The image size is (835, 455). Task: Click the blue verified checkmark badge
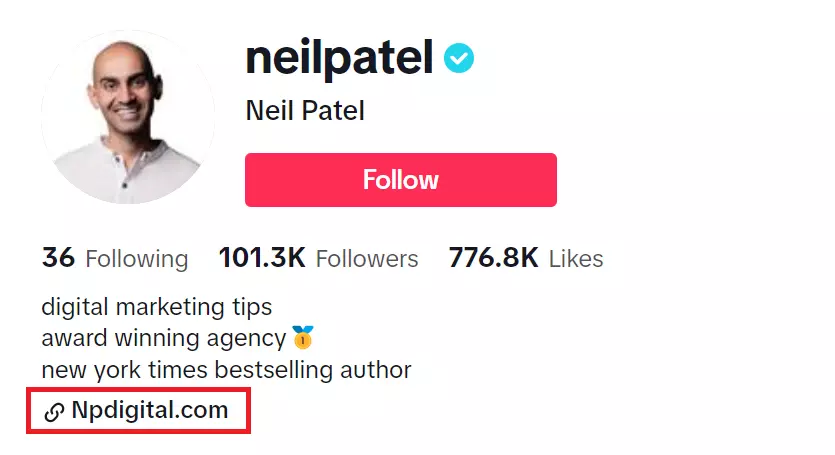tap(459, 60)
